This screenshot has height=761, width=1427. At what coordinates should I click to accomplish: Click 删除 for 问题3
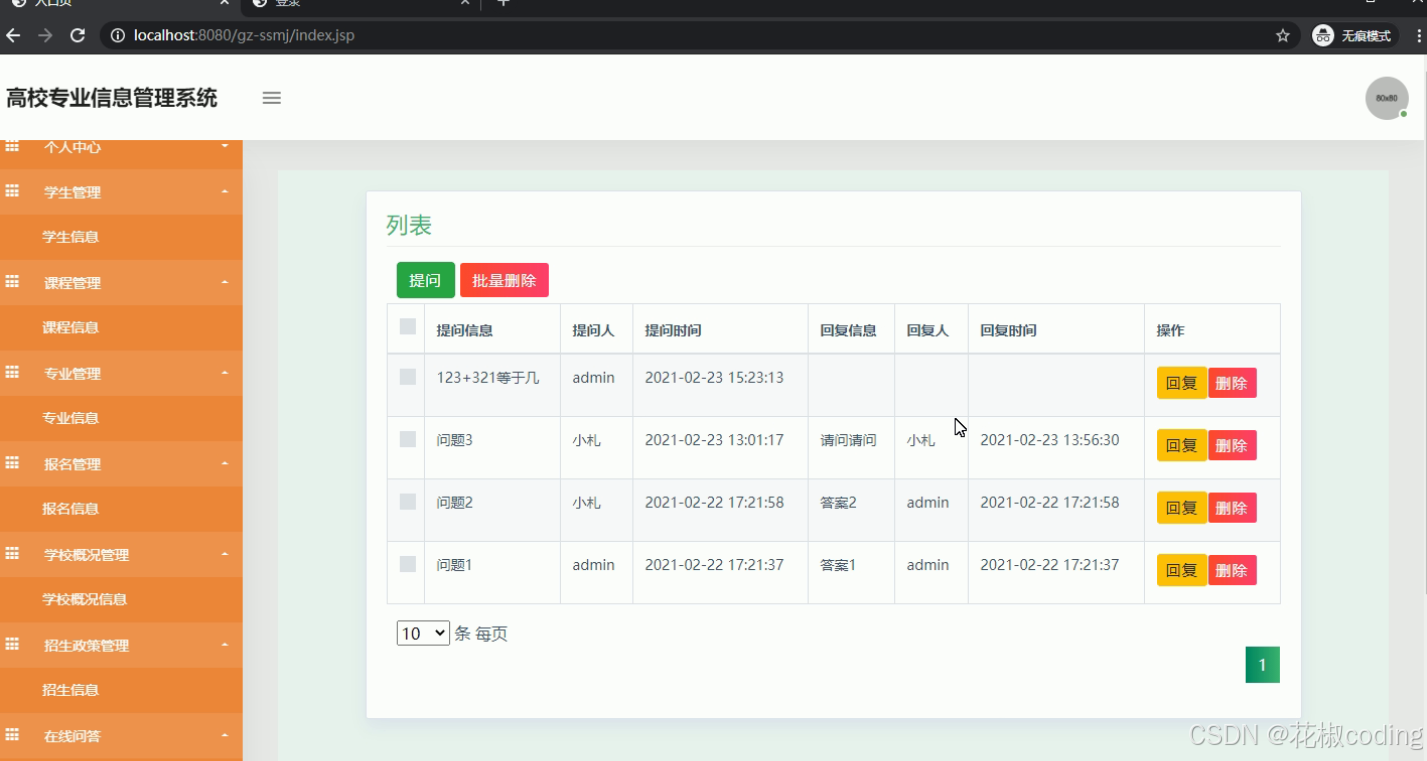1232,445
